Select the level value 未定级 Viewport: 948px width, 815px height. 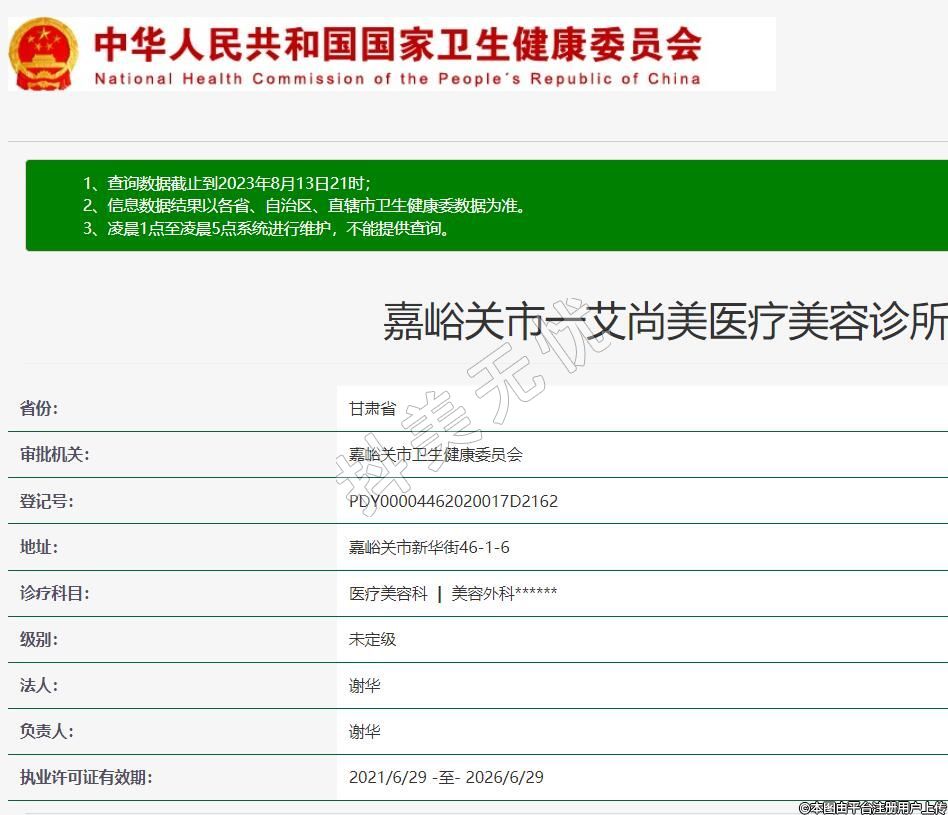pos(372,639)
